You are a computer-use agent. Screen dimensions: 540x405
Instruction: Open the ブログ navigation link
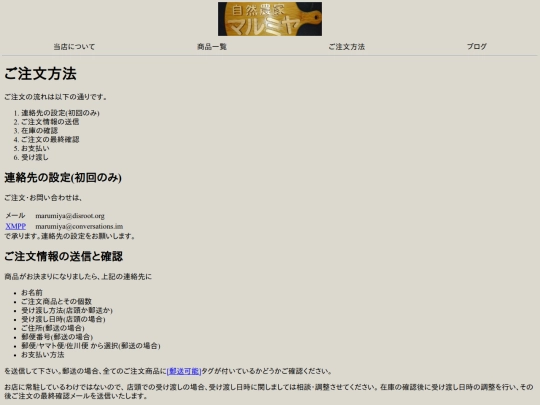click(477, 46)
